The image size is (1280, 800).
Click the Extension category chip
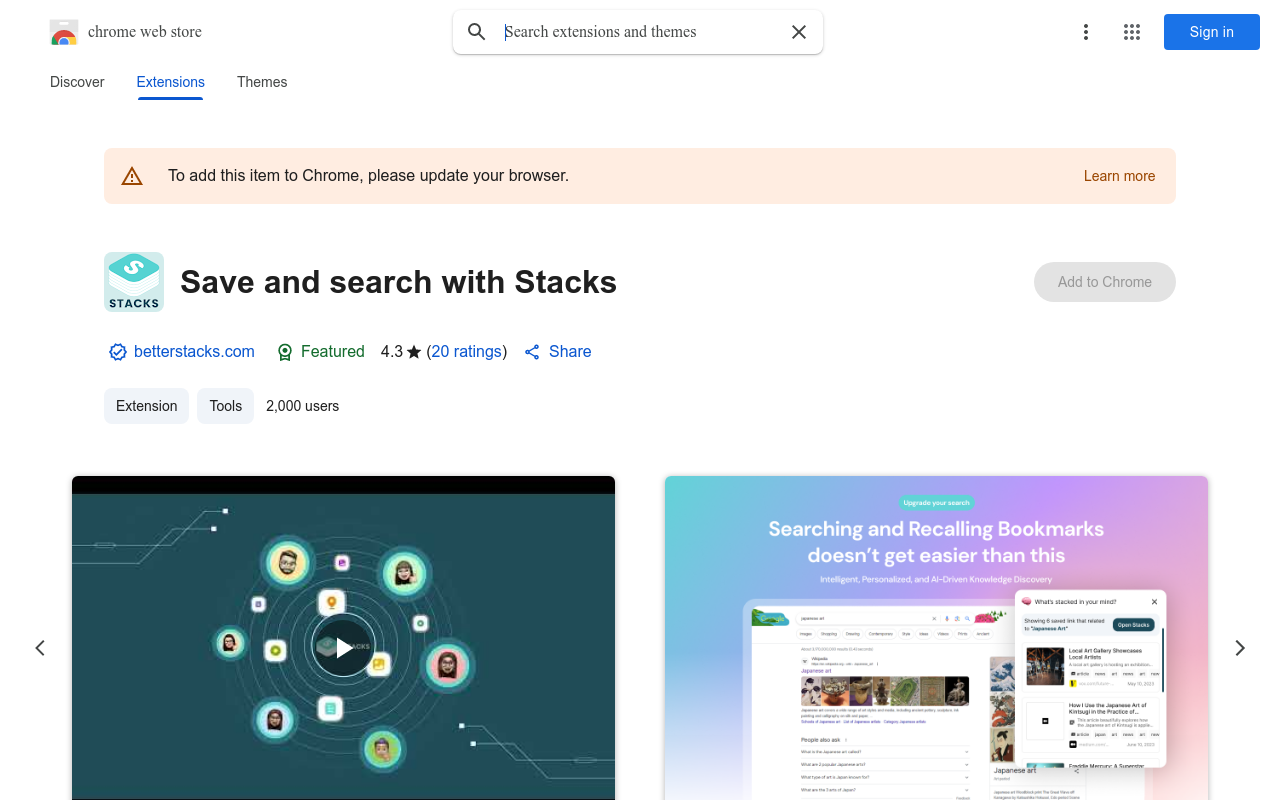146,406
